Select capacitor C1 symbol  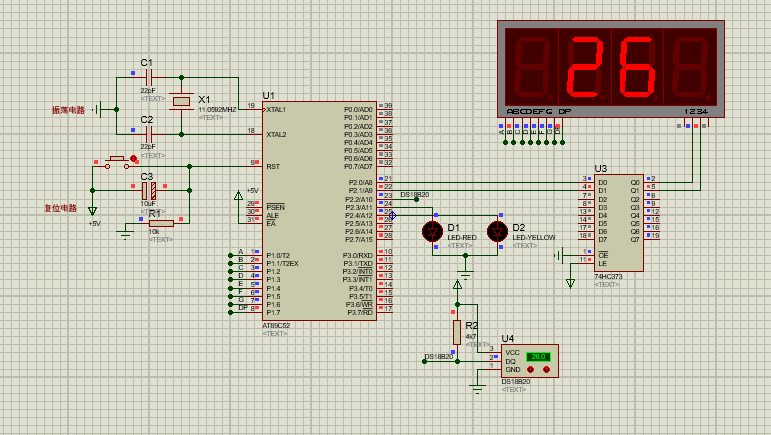[x=149, y=77]
